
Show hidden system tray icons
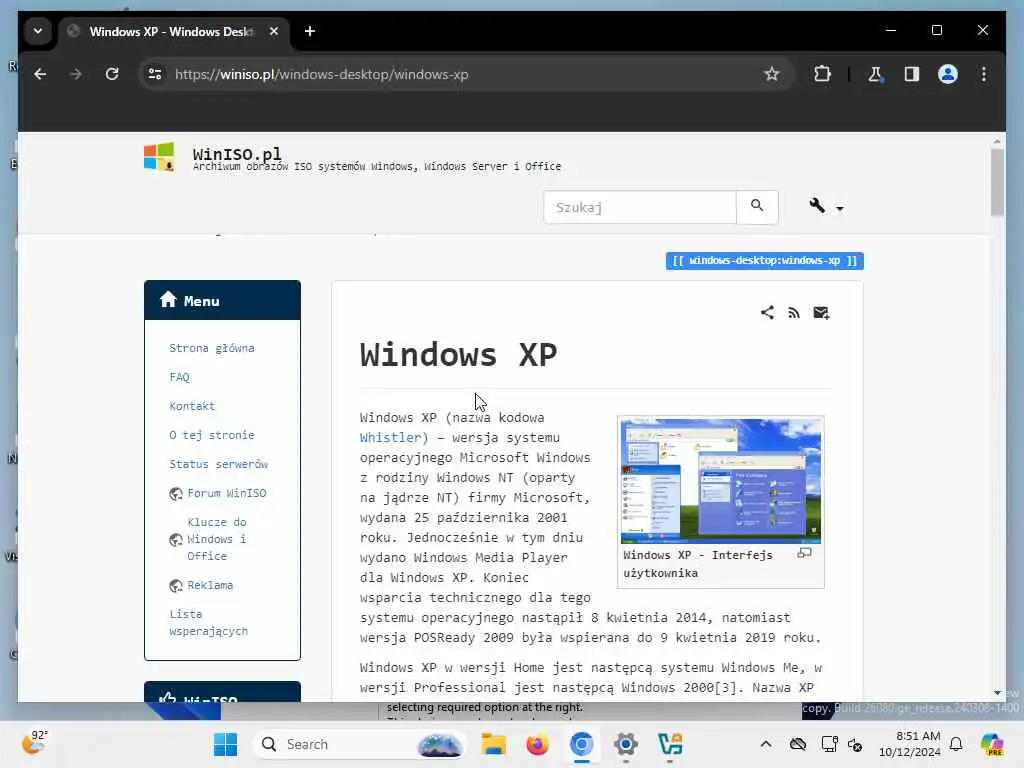766,744
